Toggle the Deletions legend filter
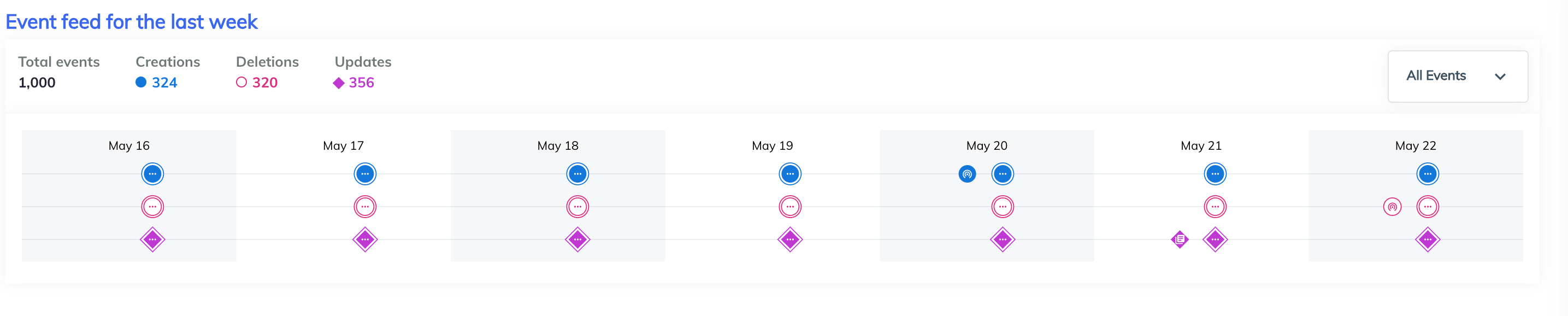The height and width of the screenshot is (316, 1568). pyautogui.click(x=257, y=81)
